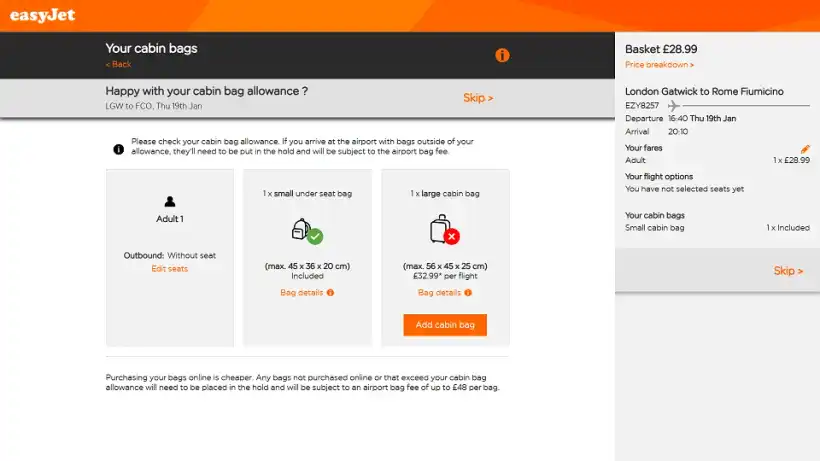Open Bag details for small under seat bag
Screen dimensions: 820x461
(x=302, y=293)
